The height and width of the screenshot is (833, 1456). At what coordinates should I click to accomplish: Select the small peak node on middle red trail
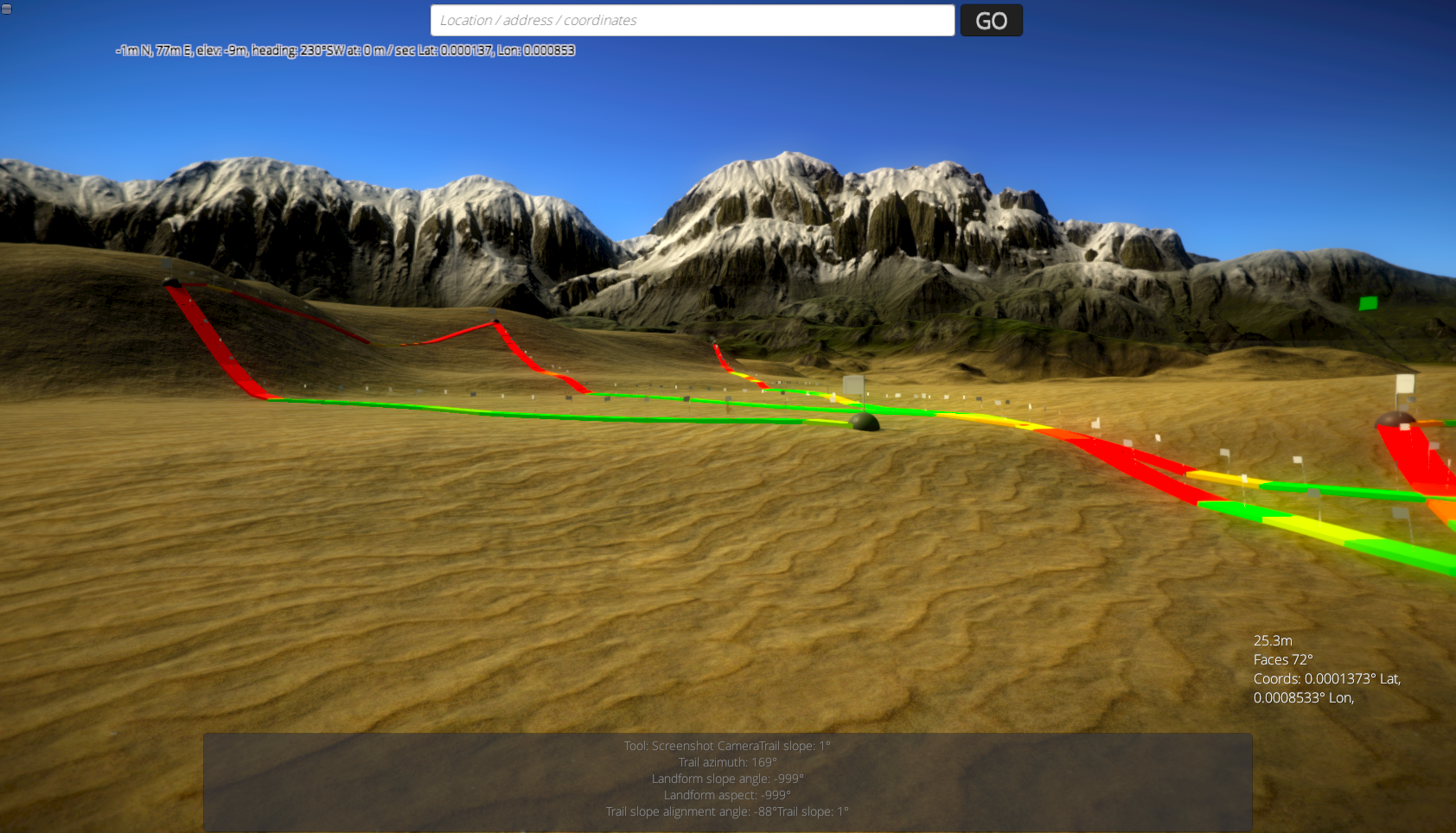point(496,322)
